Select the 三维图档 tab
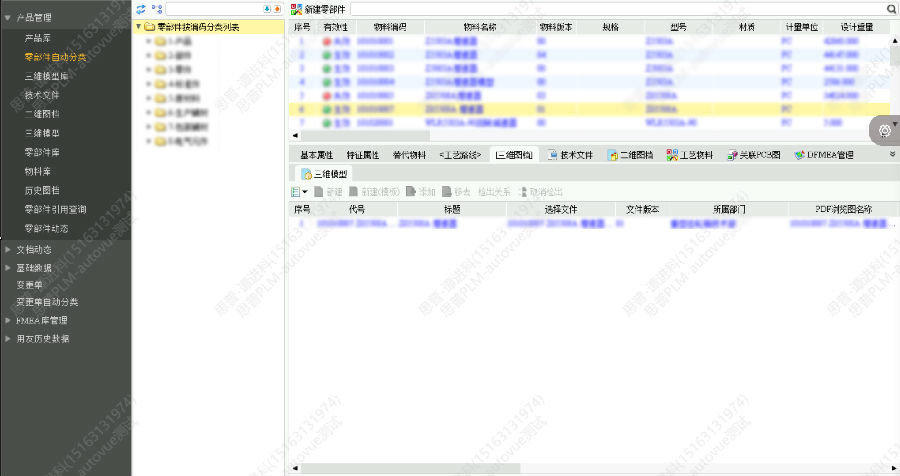This screenshot has height=476, width=900. pos(514,155)
